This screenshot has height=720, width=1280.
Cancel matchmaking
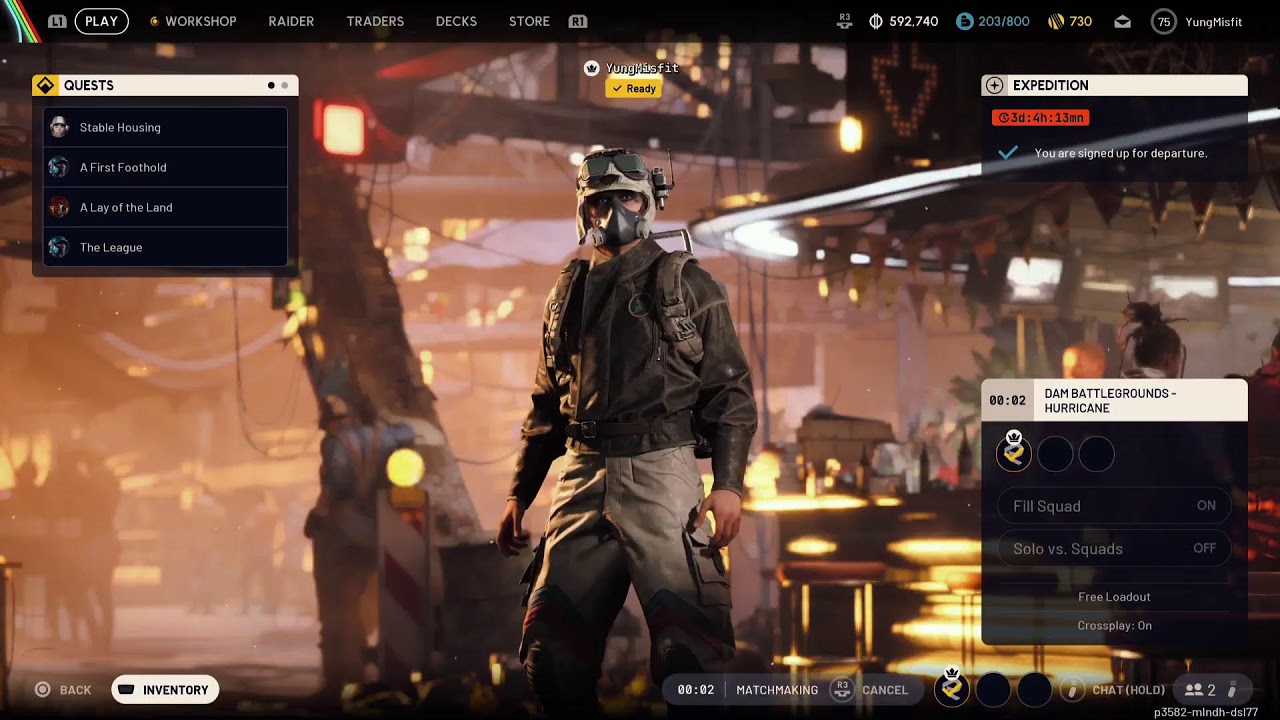885,690
